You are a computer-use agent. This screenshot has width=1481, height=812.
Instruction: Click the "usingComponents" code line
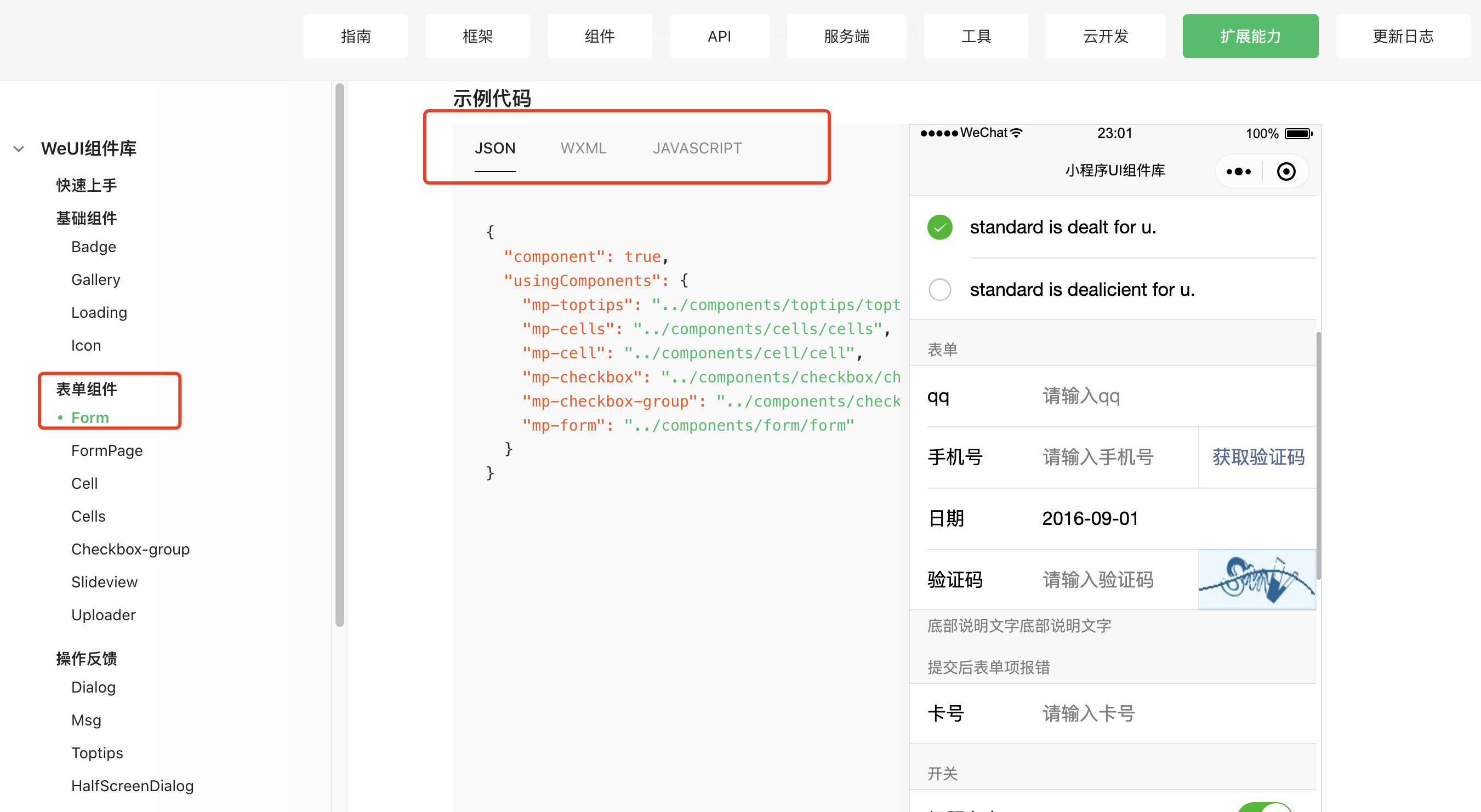pyautogui.click(x=596, y=281)
